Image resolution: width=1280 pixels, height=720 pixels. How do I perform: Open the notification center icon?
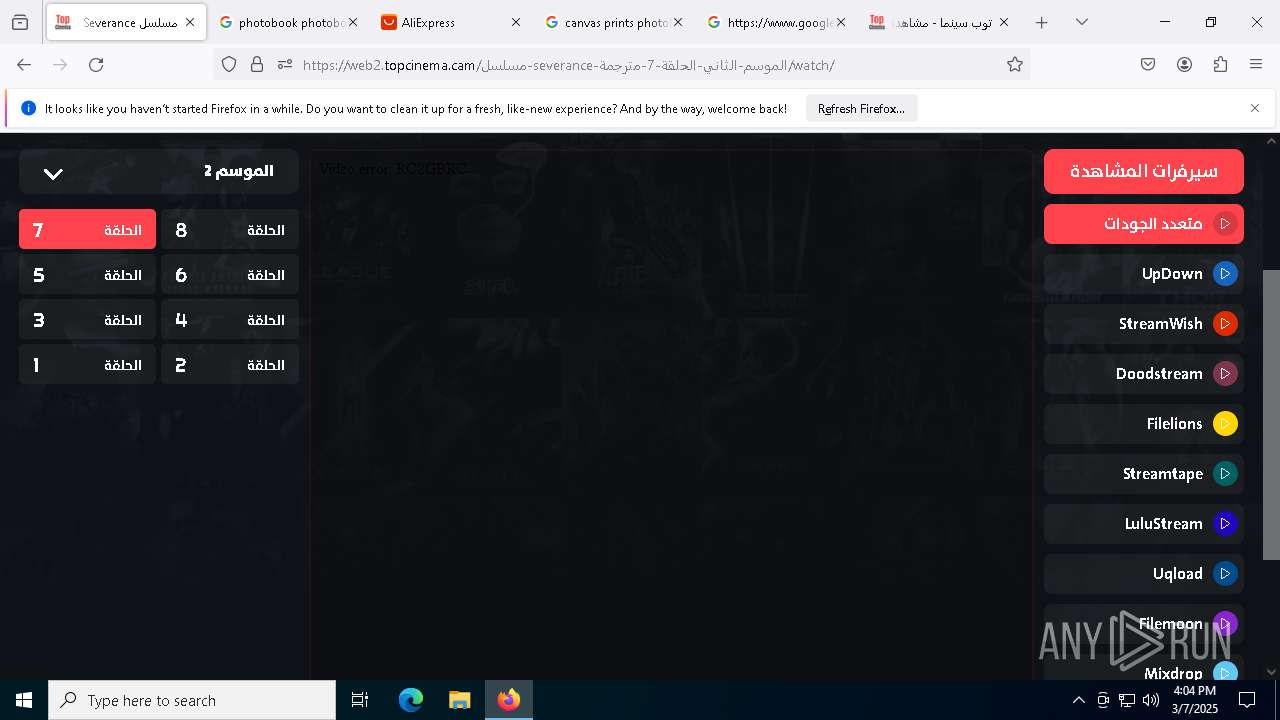(x=1247, y=700)
